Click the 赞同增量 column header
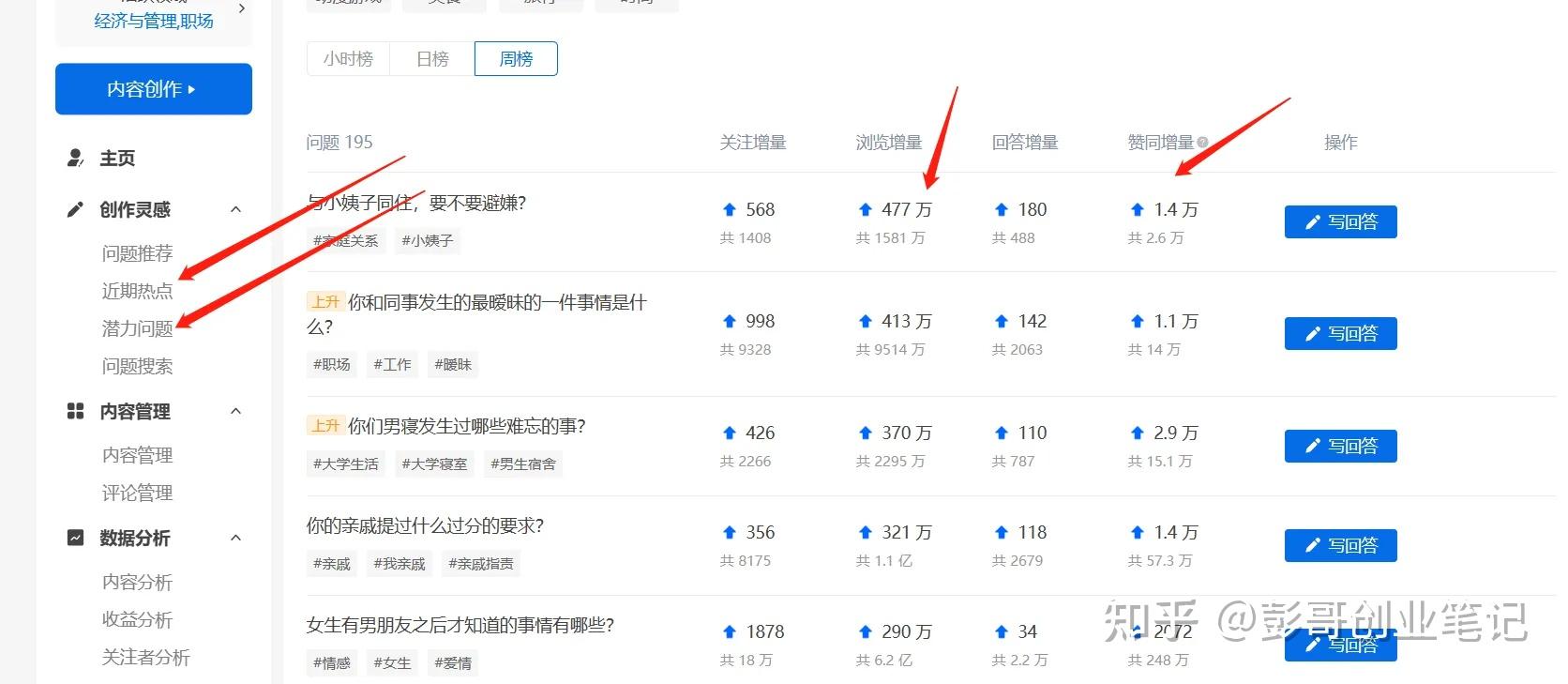Screen dimensions: 1568x684 1161,143
